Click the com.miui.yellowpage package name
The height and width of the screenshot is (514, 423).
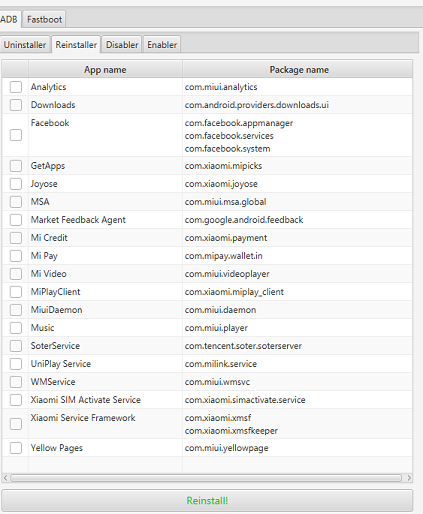pos(226,448)
